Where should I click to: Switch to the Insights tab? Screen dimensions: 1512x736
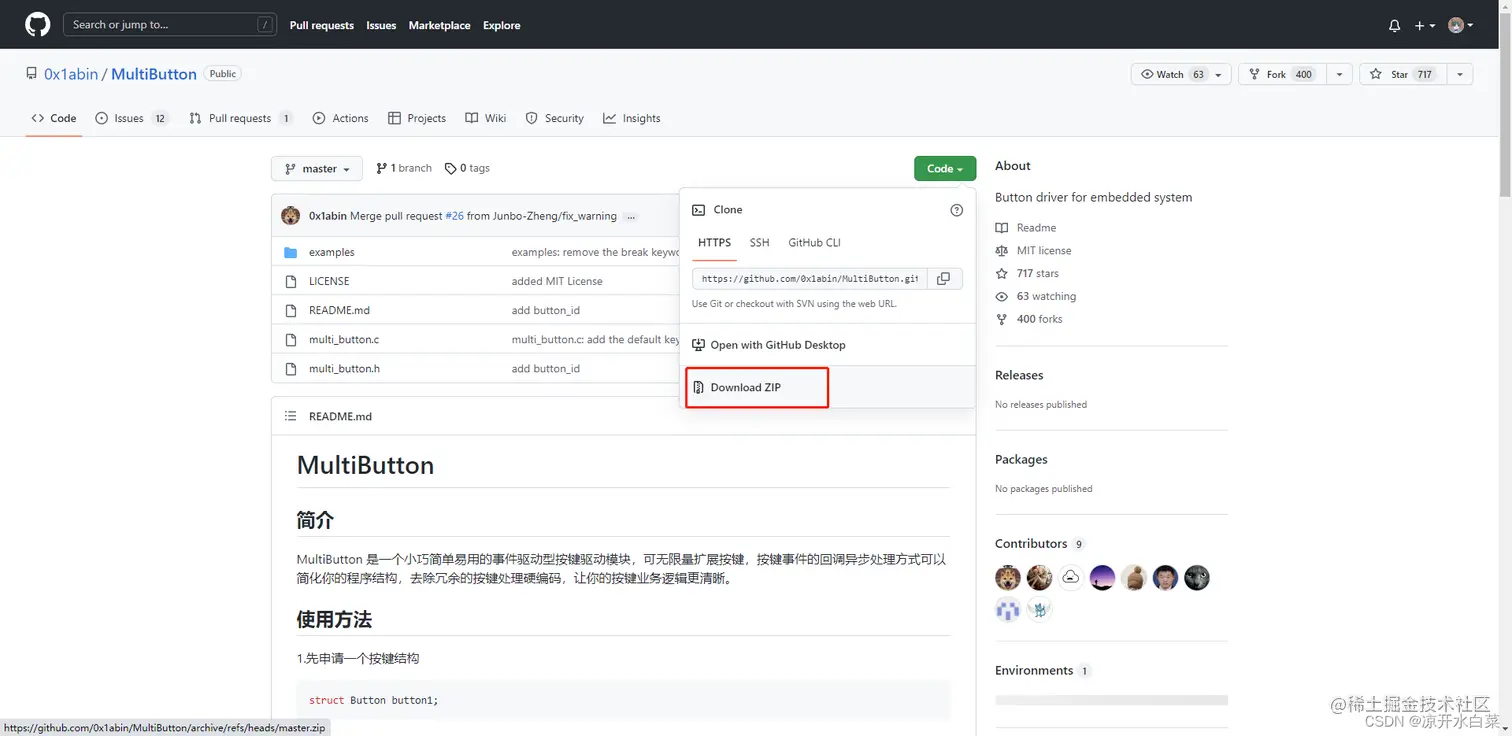click(x=632, y=118)
